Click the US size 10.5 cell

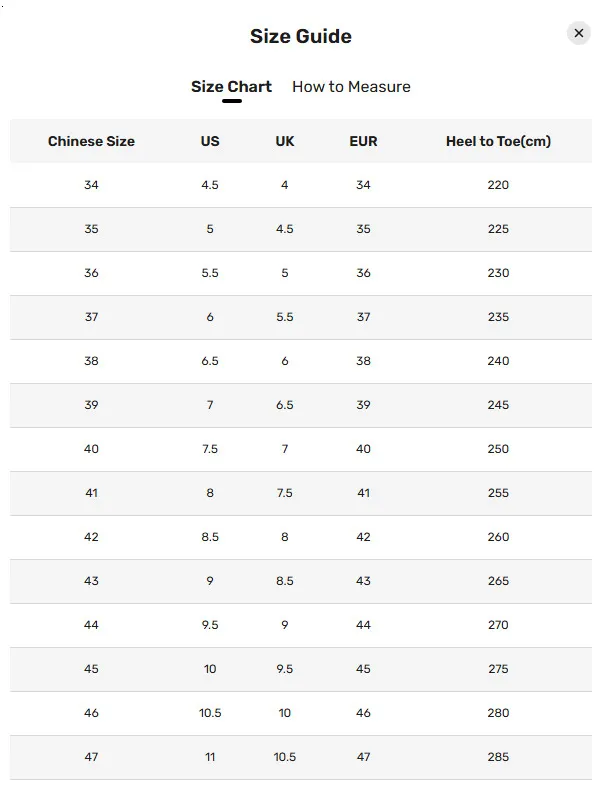click(x=210, y=713)
